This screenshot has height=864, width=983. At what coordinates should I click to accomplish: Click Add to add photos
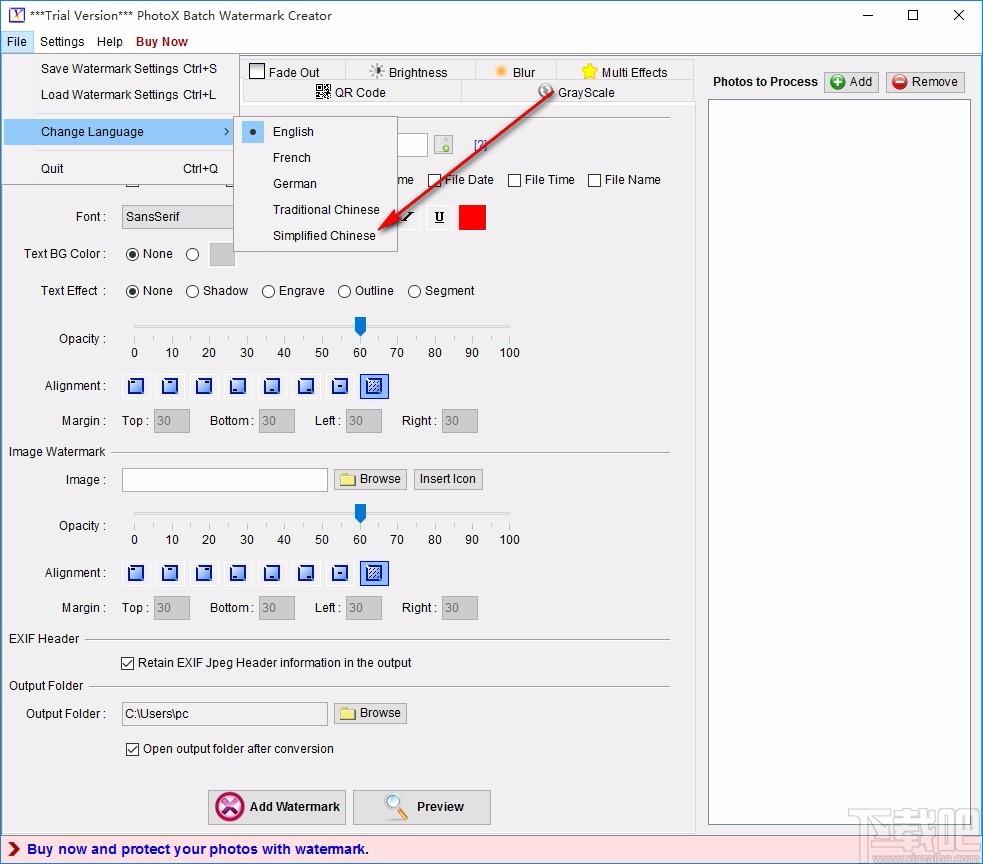tap(851, 82)
